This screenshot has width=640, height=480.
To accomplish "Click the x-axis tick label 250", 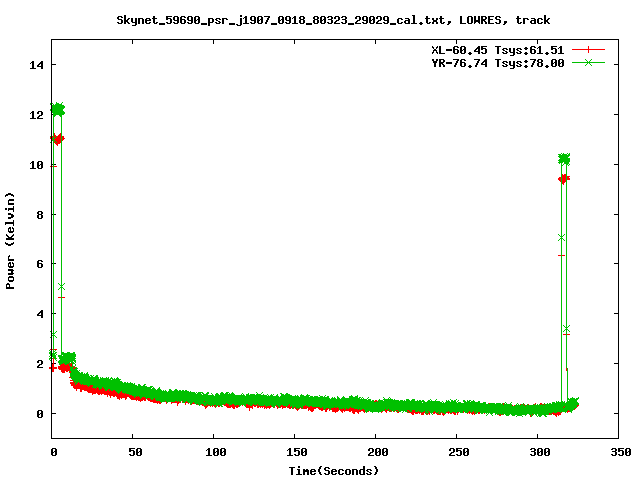I will 458,452.
